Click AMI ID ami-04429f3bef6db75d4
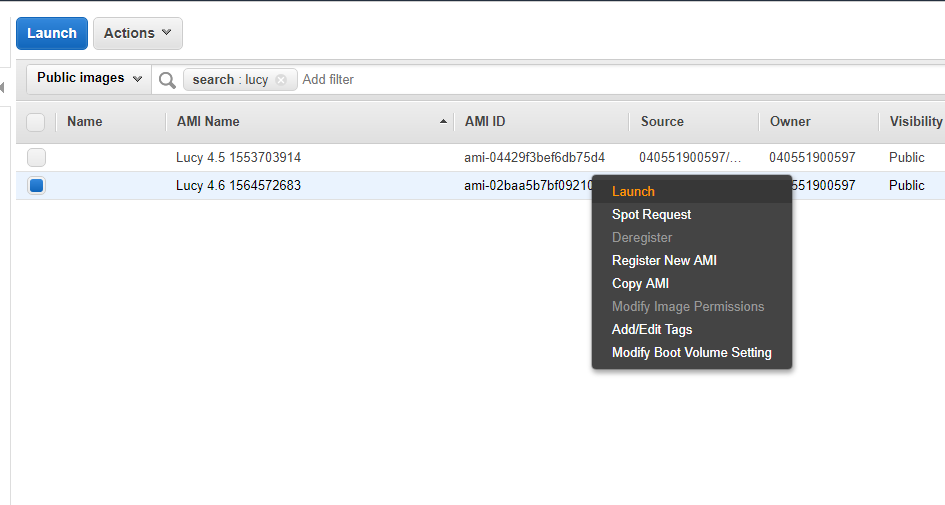 pos(534,157)
